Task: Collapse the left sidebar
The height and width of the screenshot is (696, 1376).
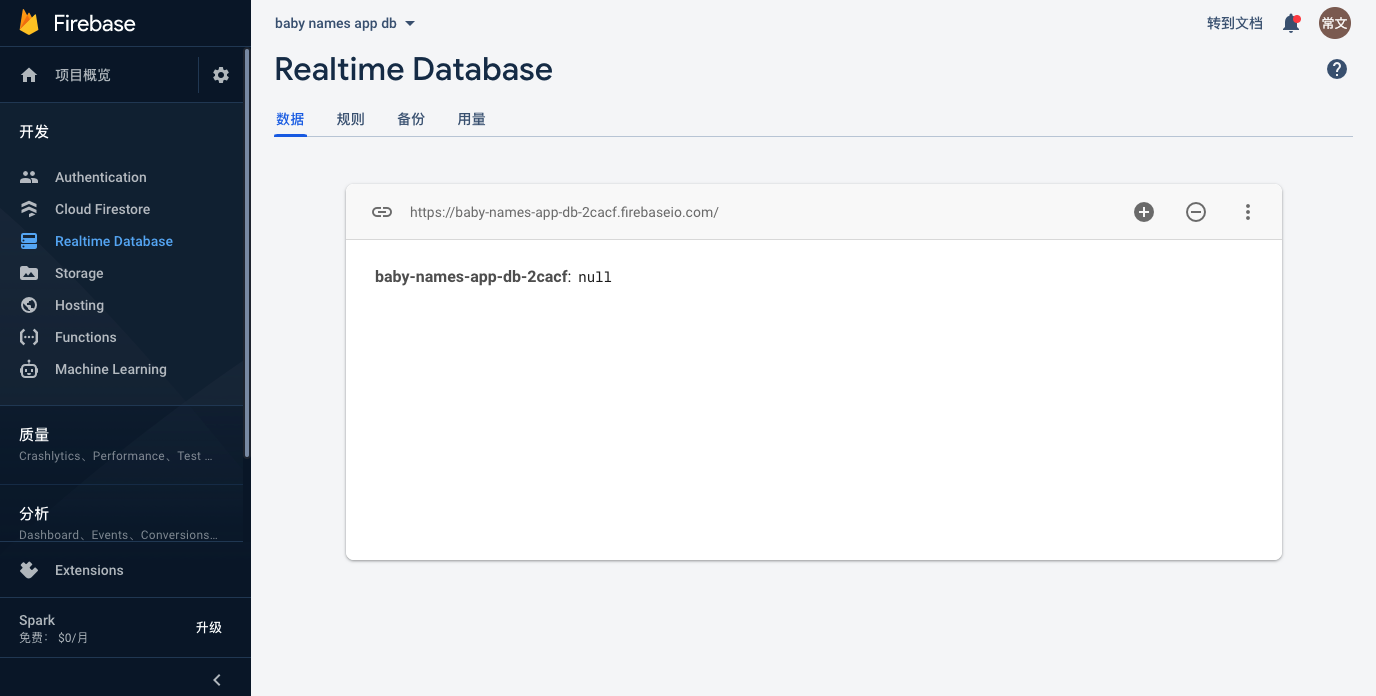Action: coord(217,679)
